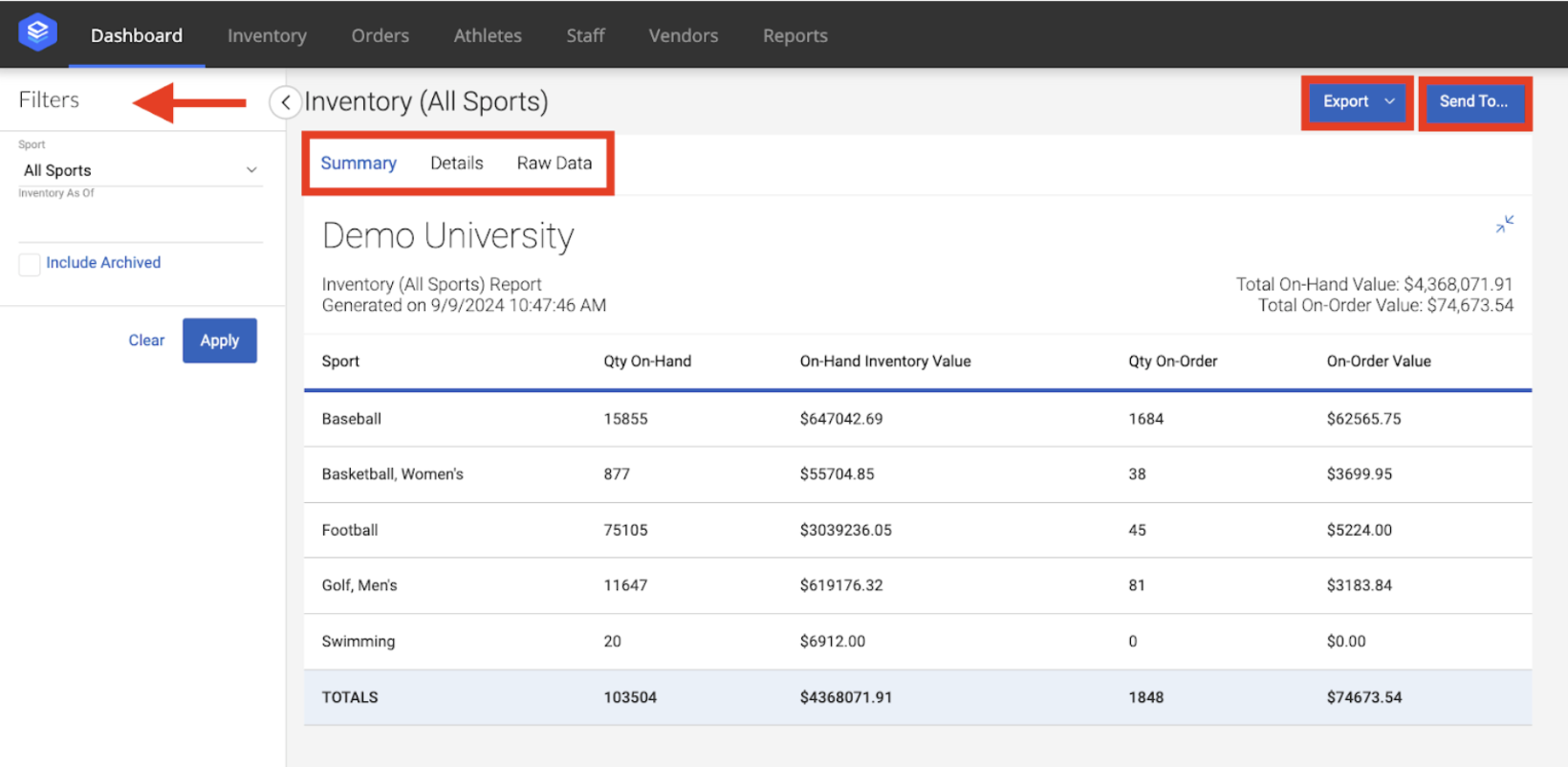Click the Total On-Hand Value text
Image resolution: width=1568 pixels, height=767 pixels.
coord(1374,284)
